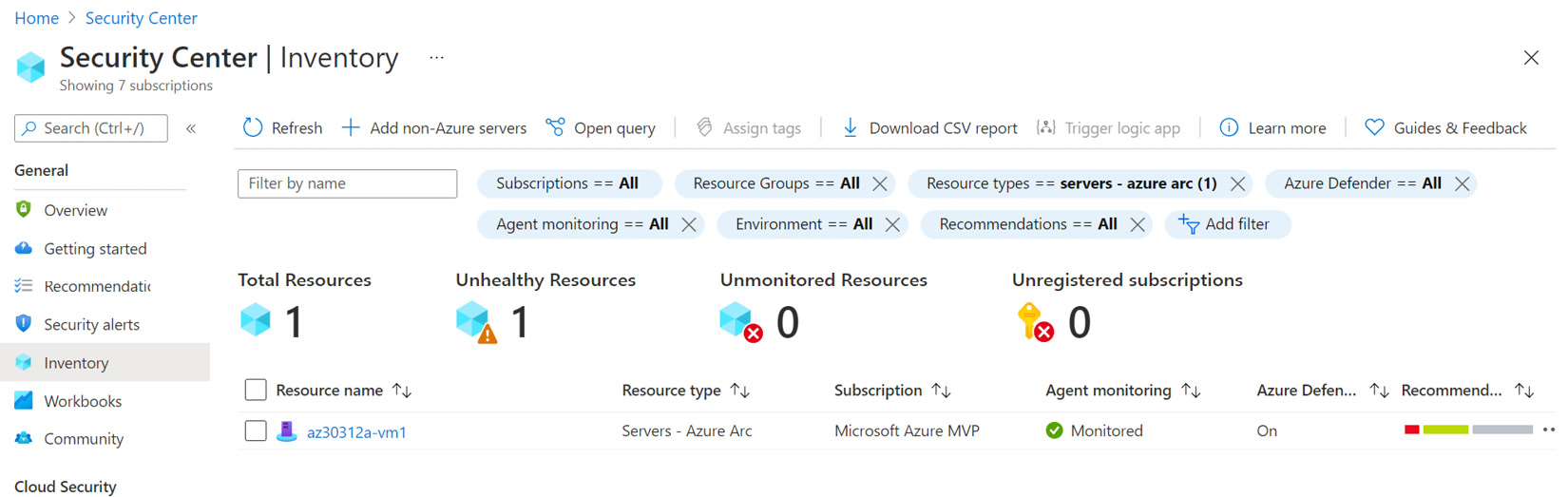The height and width of the screenshot is (497, 1568).
Task: Collapse the sidebar with double chevron
Action: pyautogui.click(x=191, y=128)
